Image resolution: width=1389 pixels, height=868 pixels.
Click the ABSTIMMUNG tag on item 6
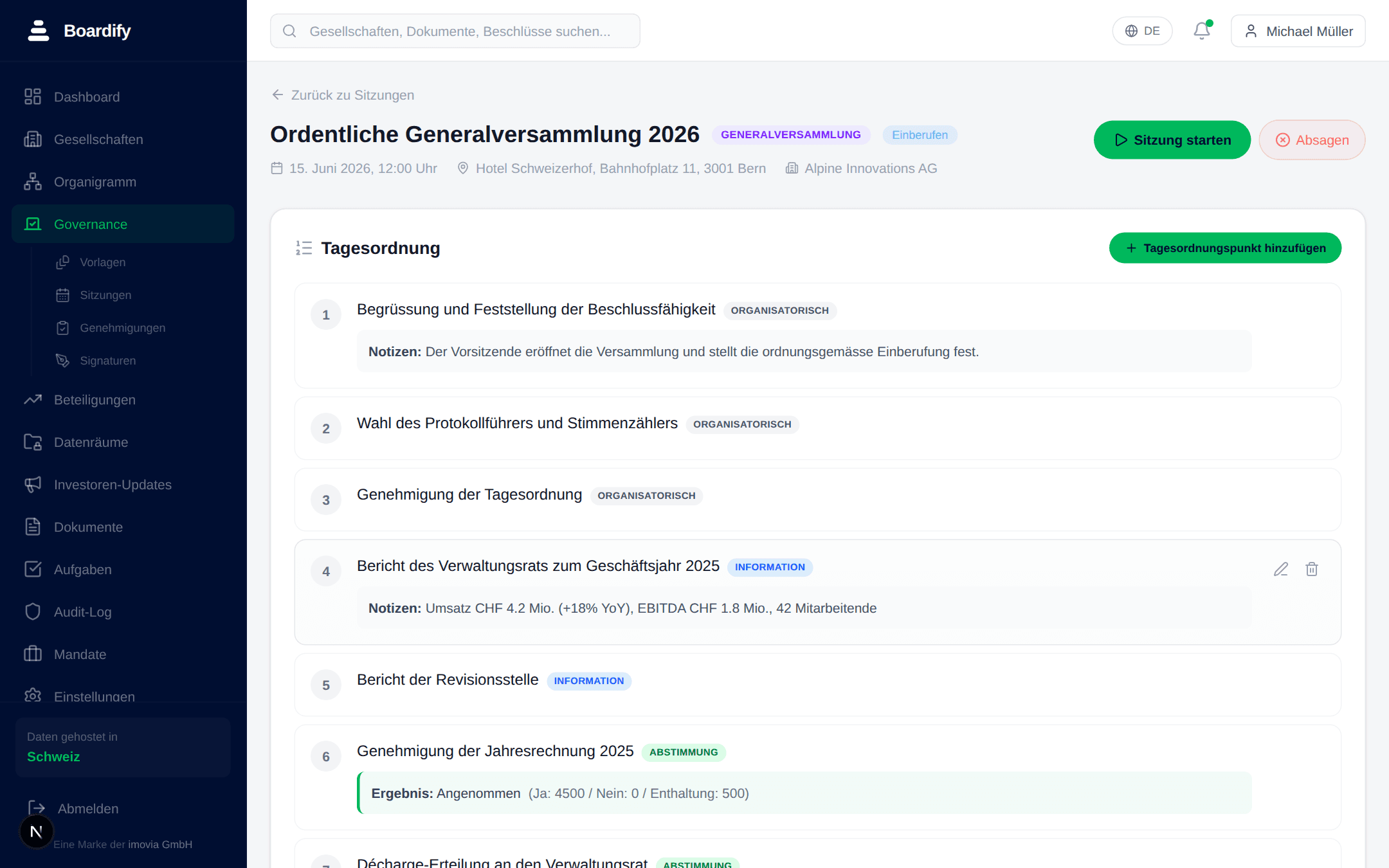click(x=684, y=752)
